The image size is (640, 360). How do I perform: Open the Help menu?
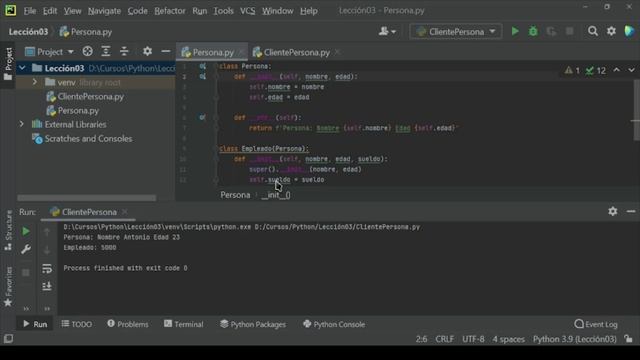(x=309, y=11)
